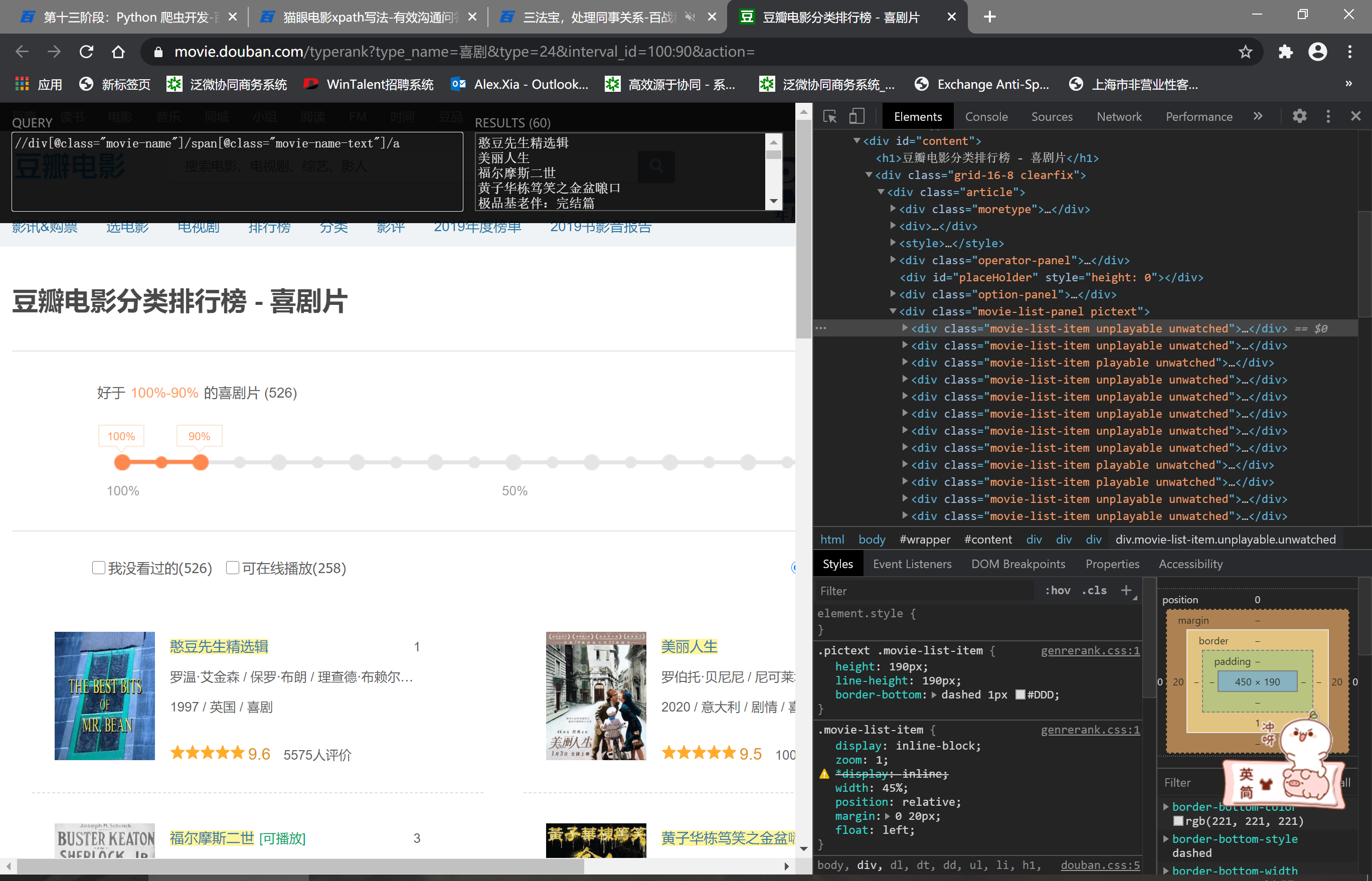This screenshot has width=1372, height=881.
Task: Click the display inline warning icon
Action: pyautogui.click(x=824, y=774)
